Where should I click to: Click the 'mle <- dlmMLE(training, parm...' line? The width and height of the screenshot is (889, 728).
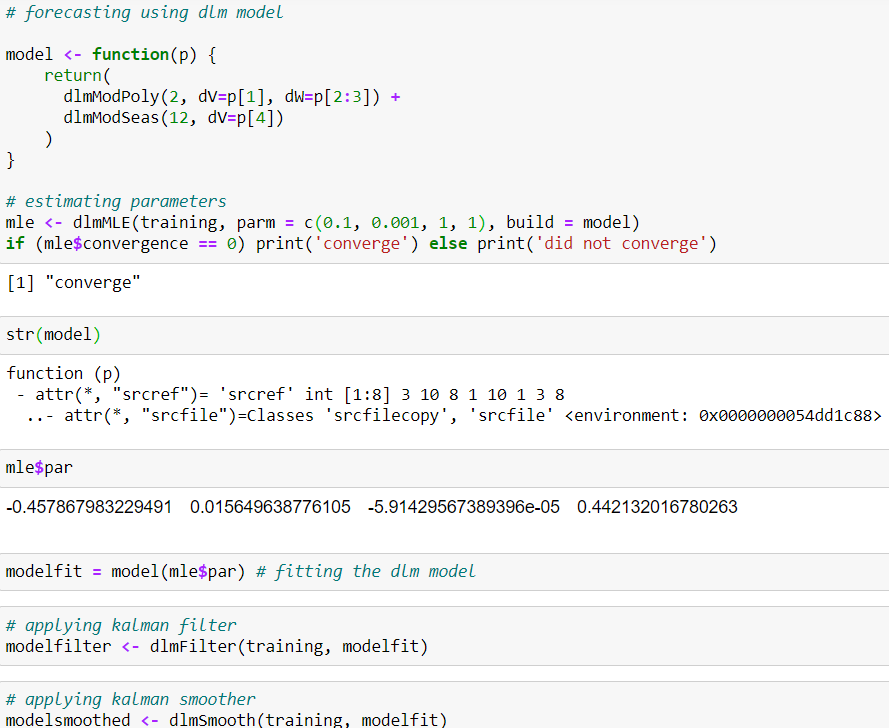pyautogui.click(x=323, y=223)
